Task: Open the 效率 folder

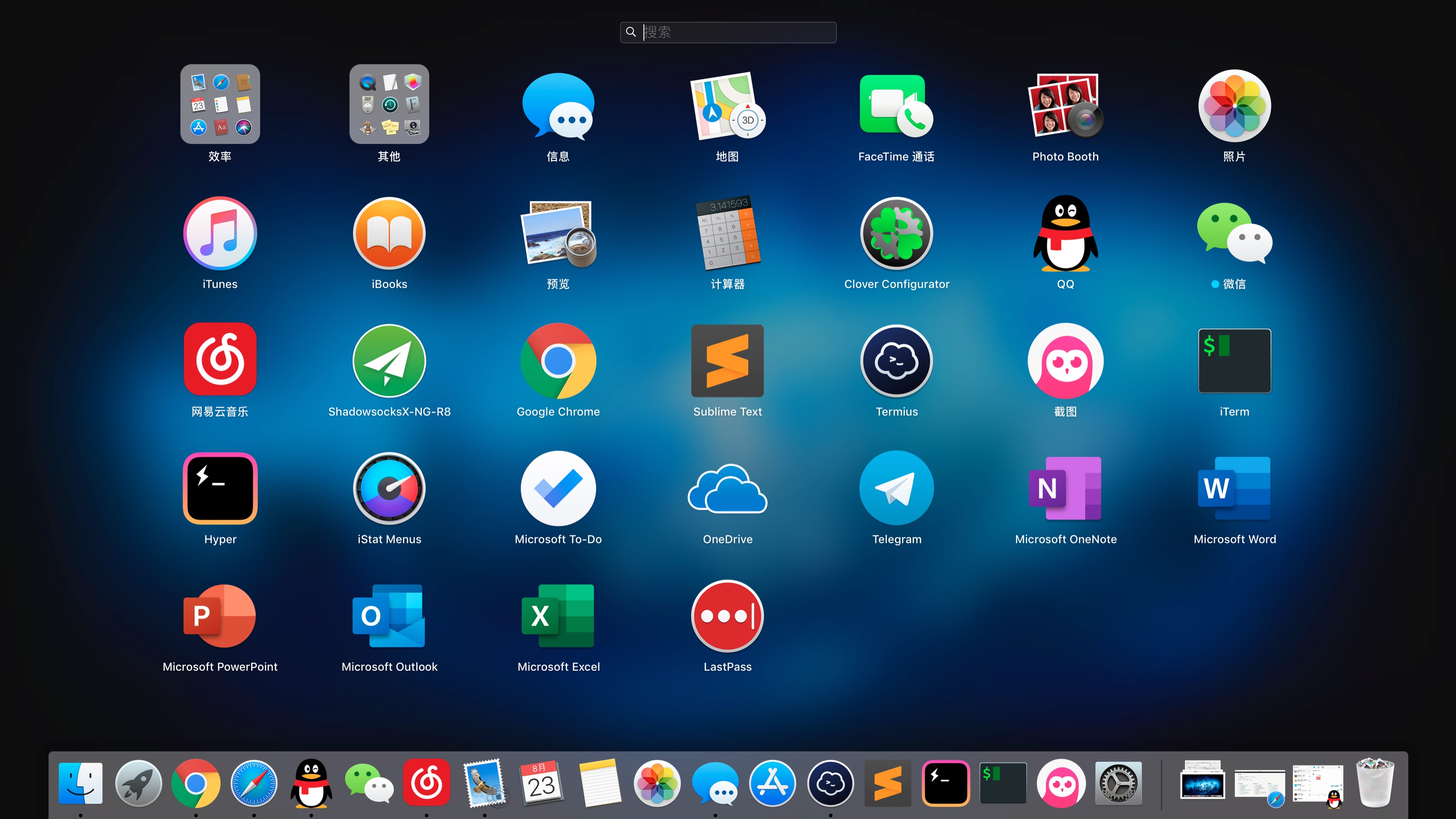Action: pyautogui.click(x=220, y=104)
